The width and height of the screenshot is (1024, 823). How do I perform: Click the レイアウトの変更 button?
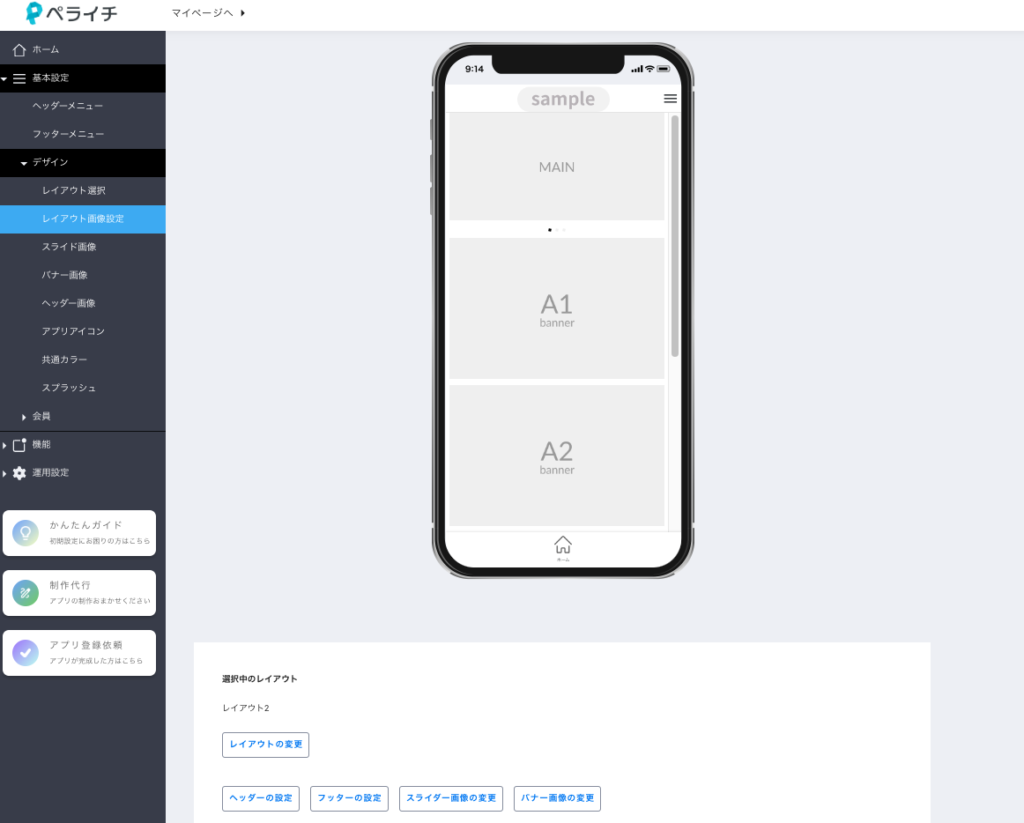(x=265, y=745)
